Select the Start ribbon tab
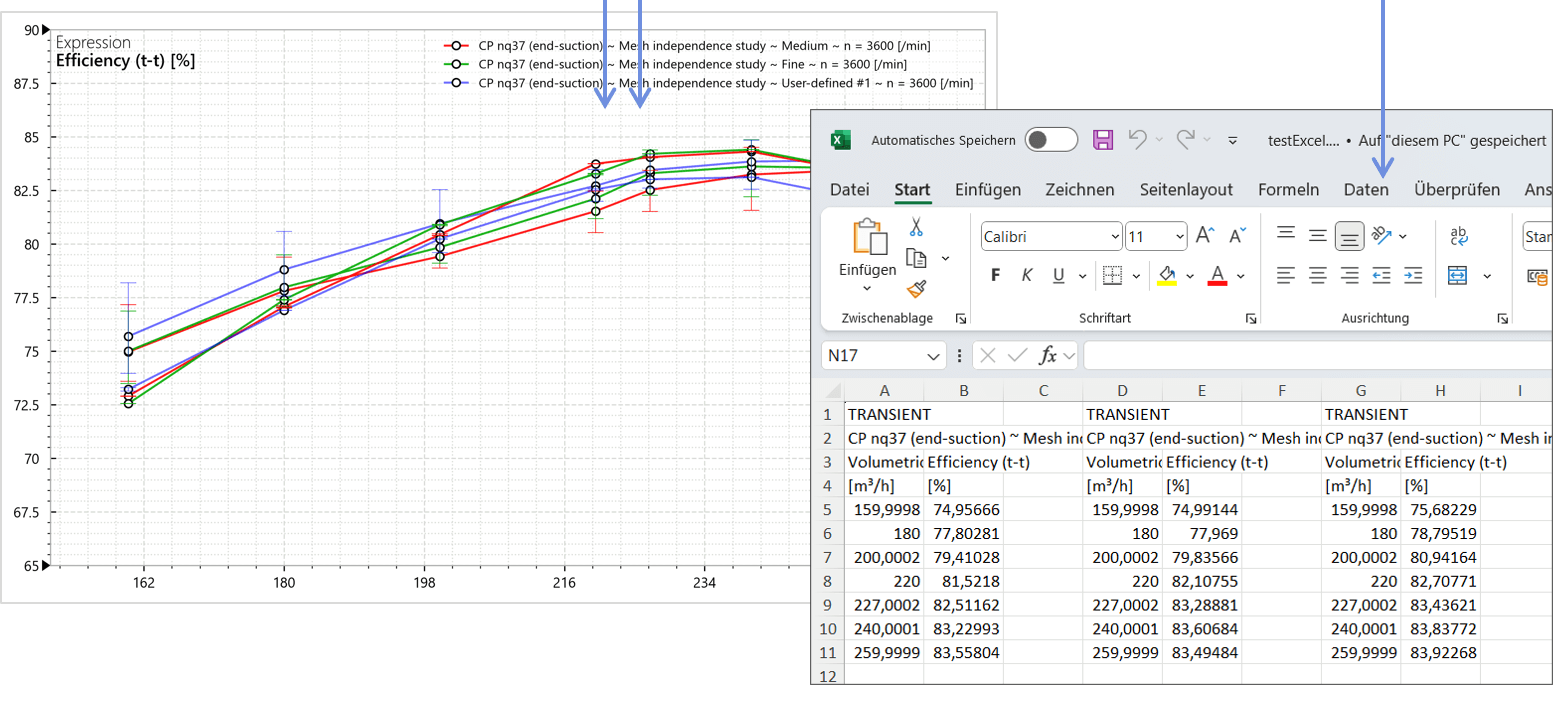The height and width of the screenshot is (715, 1554). pos(912,189)
